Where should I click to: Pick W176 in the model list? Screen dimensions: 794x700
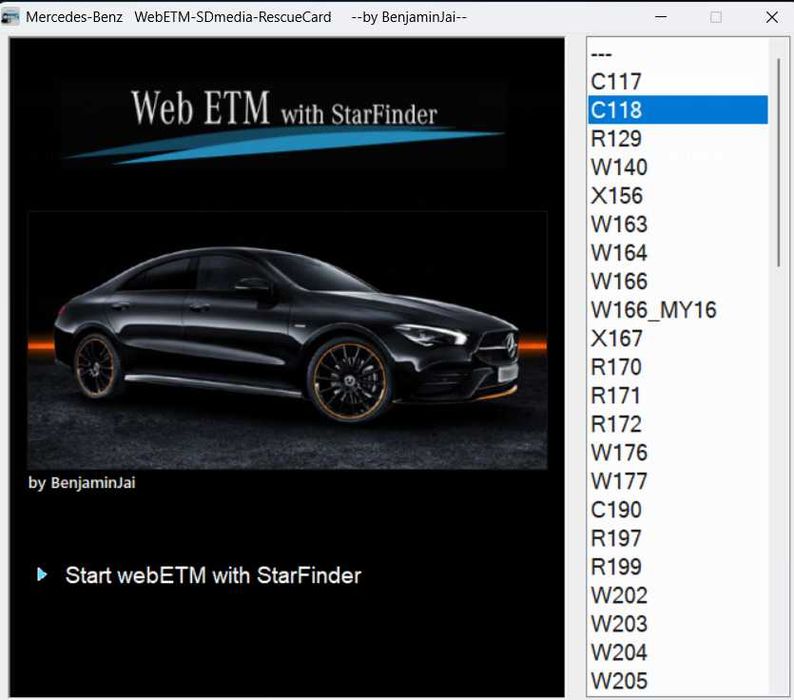(x=678, y=452)
